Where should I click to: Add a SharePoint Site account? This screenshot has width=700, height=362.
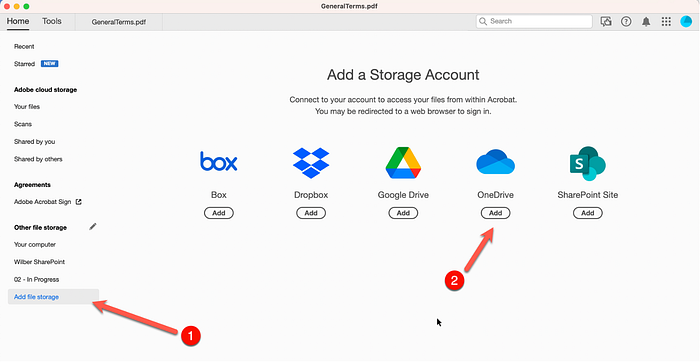click(x=588, y=213)
